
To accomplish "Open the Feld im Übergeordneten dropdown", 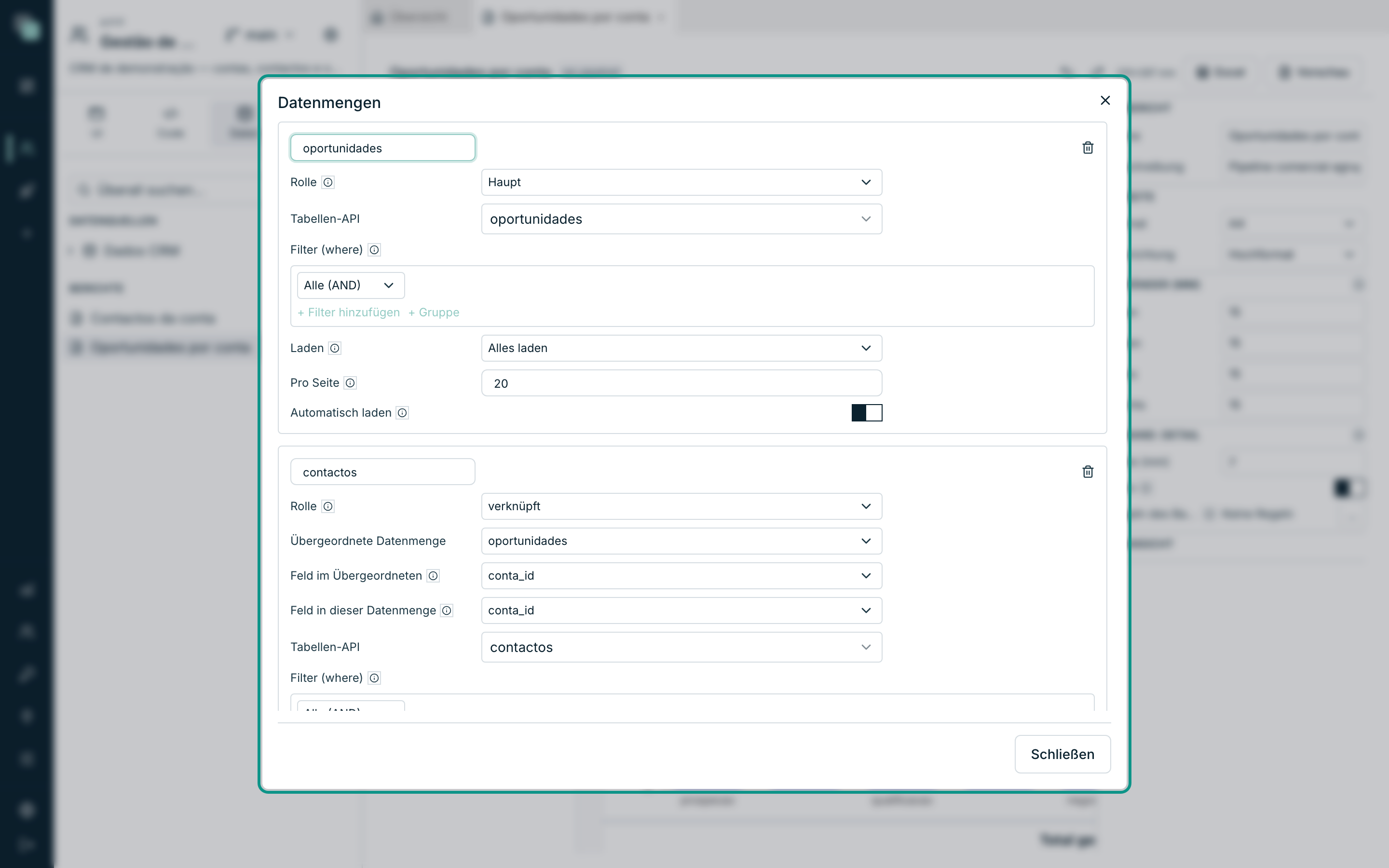I will (681, 576).
